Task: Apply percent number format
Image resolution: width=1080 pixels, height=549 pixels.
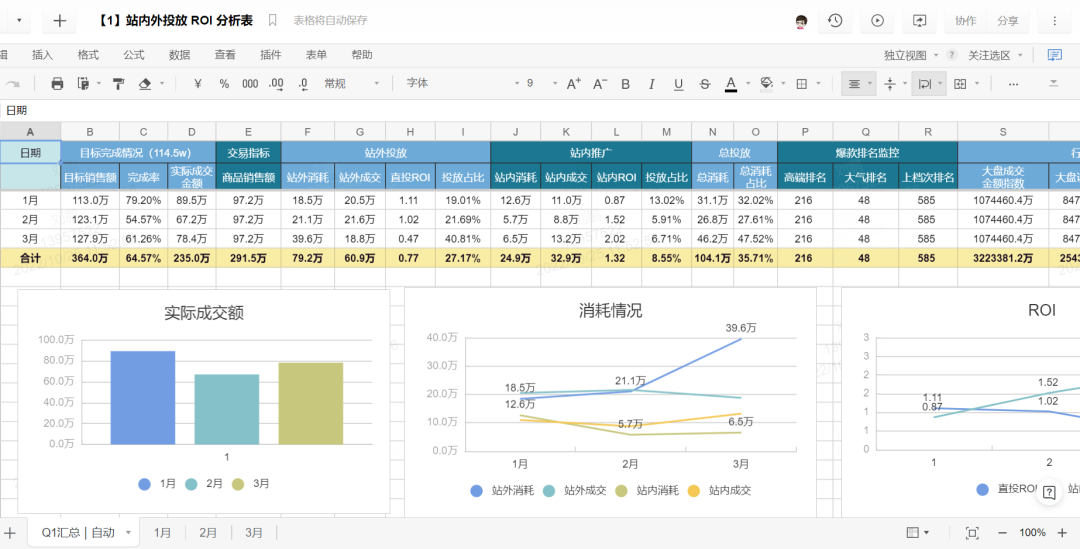Action: [x=224, y=83]
